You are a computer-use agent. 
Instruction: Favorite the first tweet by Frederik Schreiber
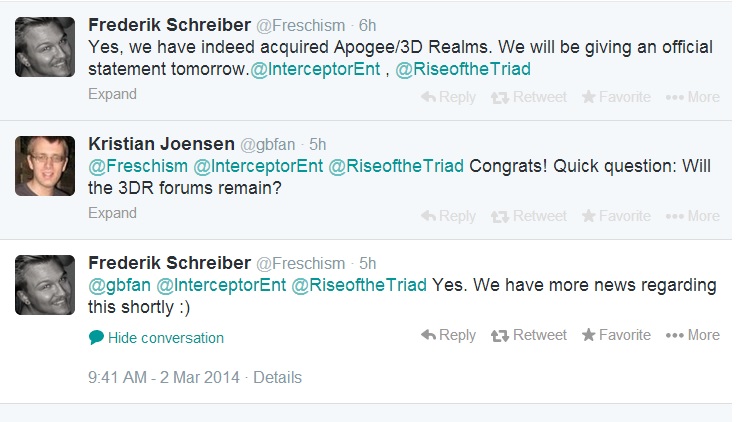[x=616, y=97]
